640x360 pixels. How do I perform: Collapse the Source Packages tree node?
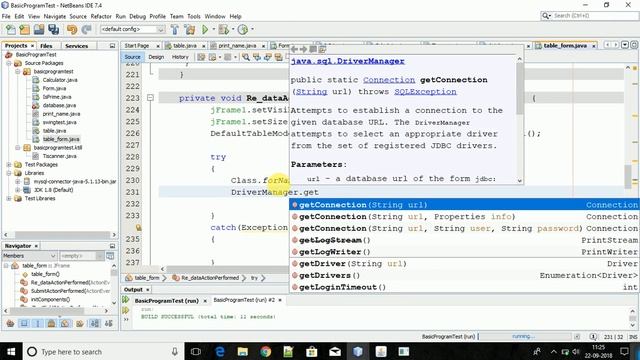tap(9, 63)
